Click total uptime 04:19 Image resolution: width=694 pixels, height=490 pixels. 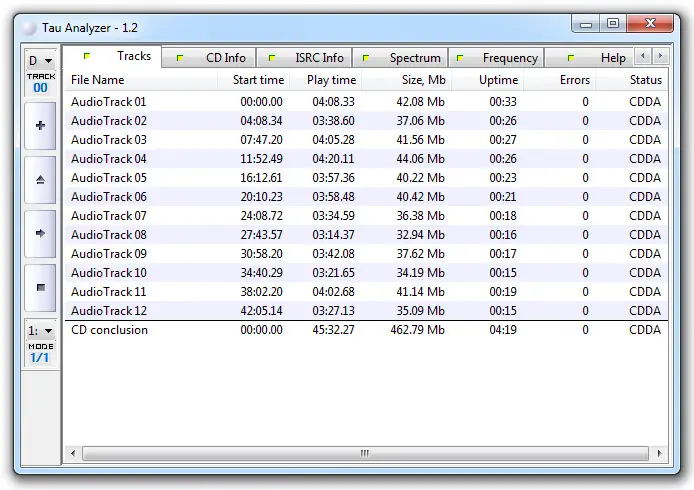pyautogui.click(x=503, y=330)
